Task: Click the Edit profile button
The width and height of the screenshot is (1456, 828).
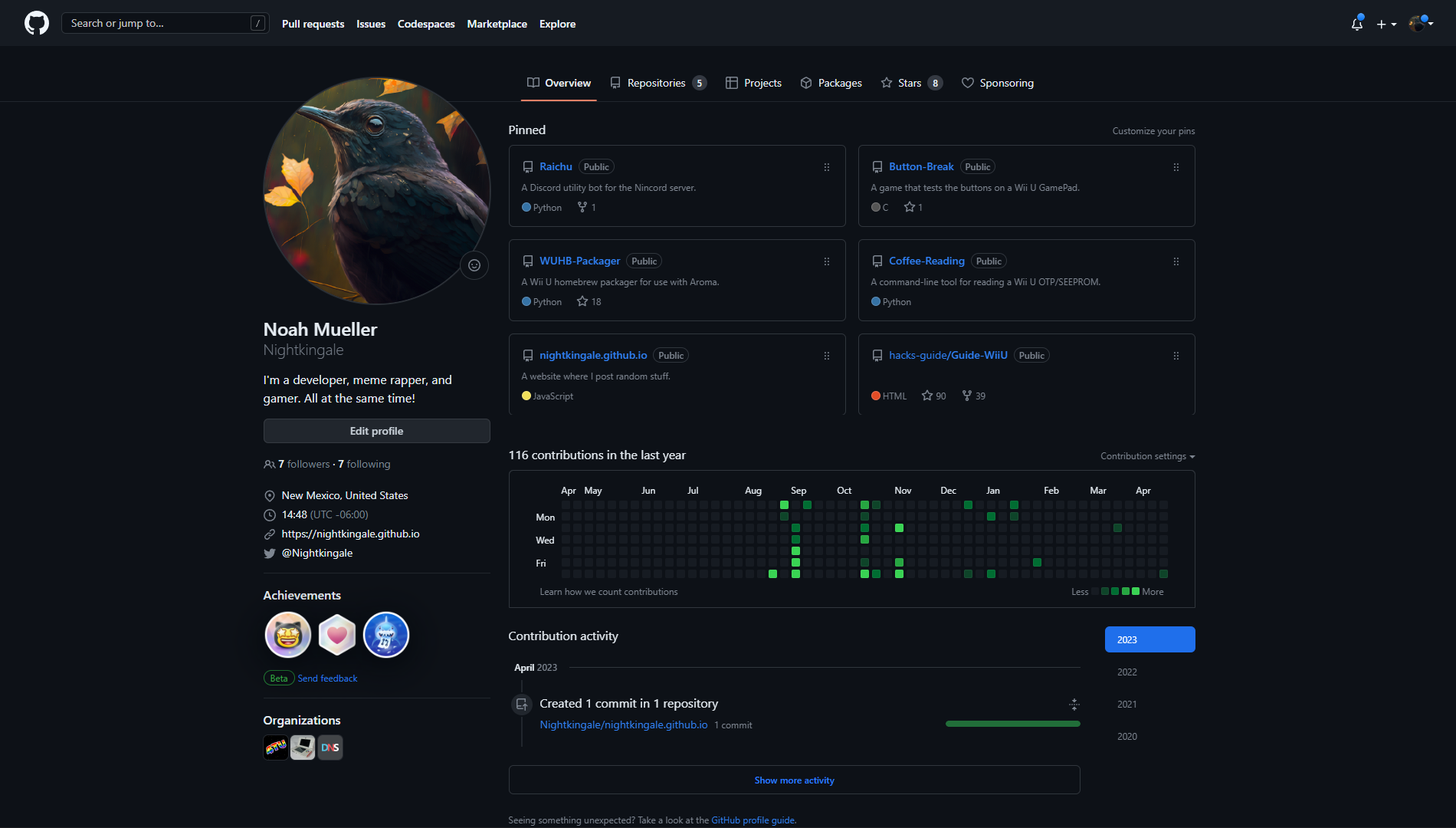Action: 376,431
